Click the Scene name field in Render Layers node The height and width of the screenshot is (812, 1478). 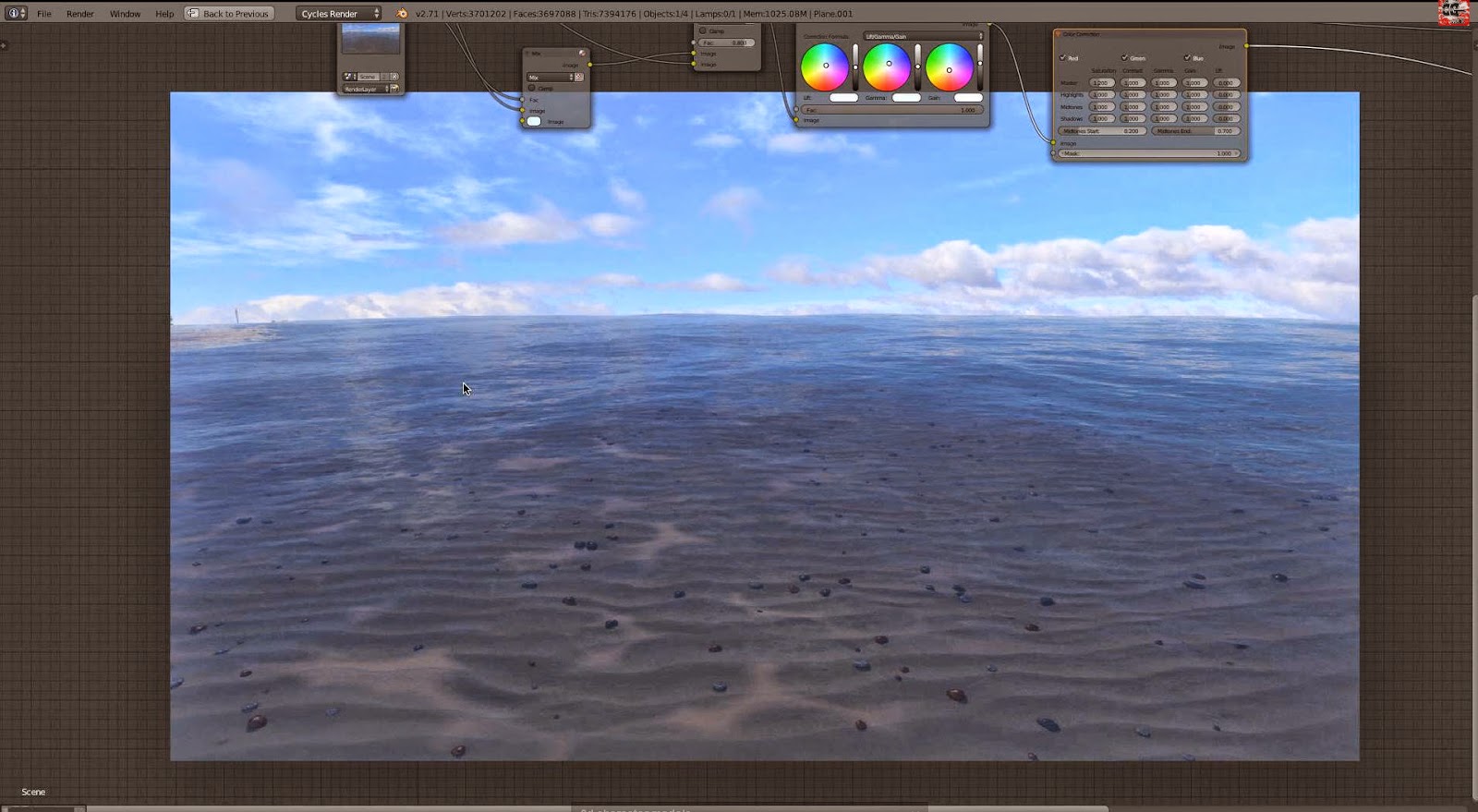tap(369, 77)
